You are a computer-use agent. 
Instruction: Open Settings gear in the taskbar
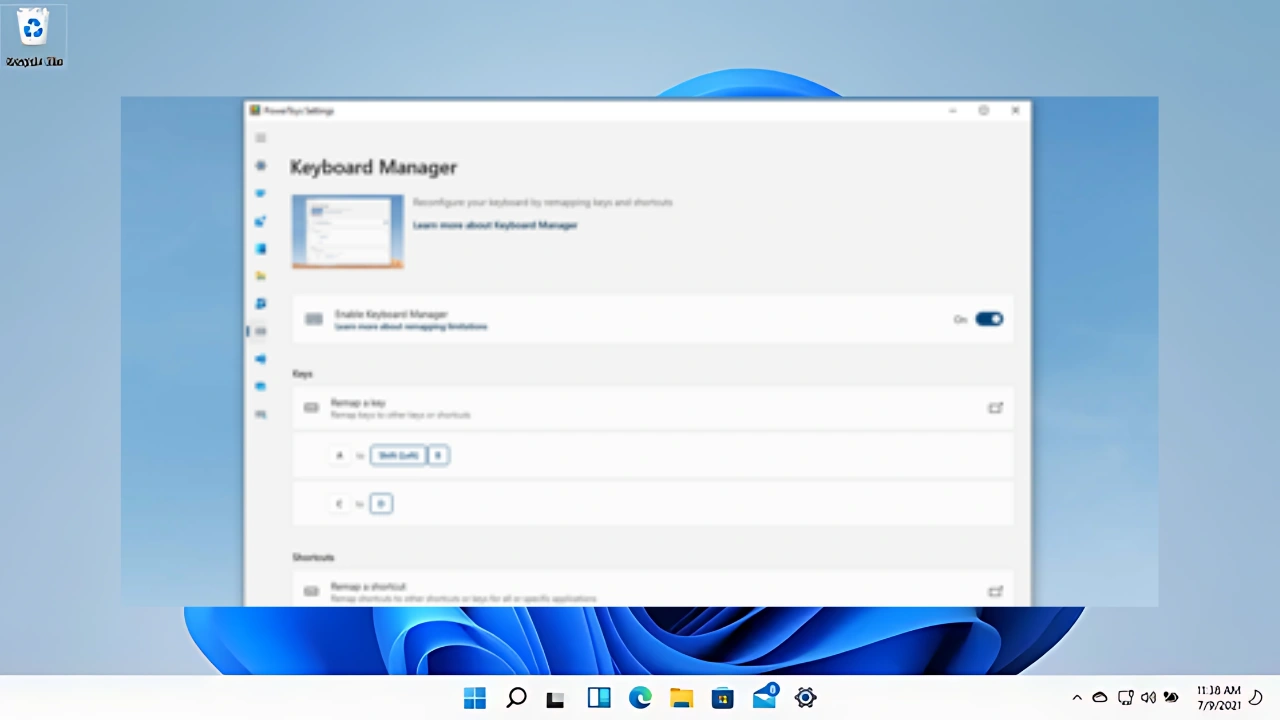tap(805, 698)
